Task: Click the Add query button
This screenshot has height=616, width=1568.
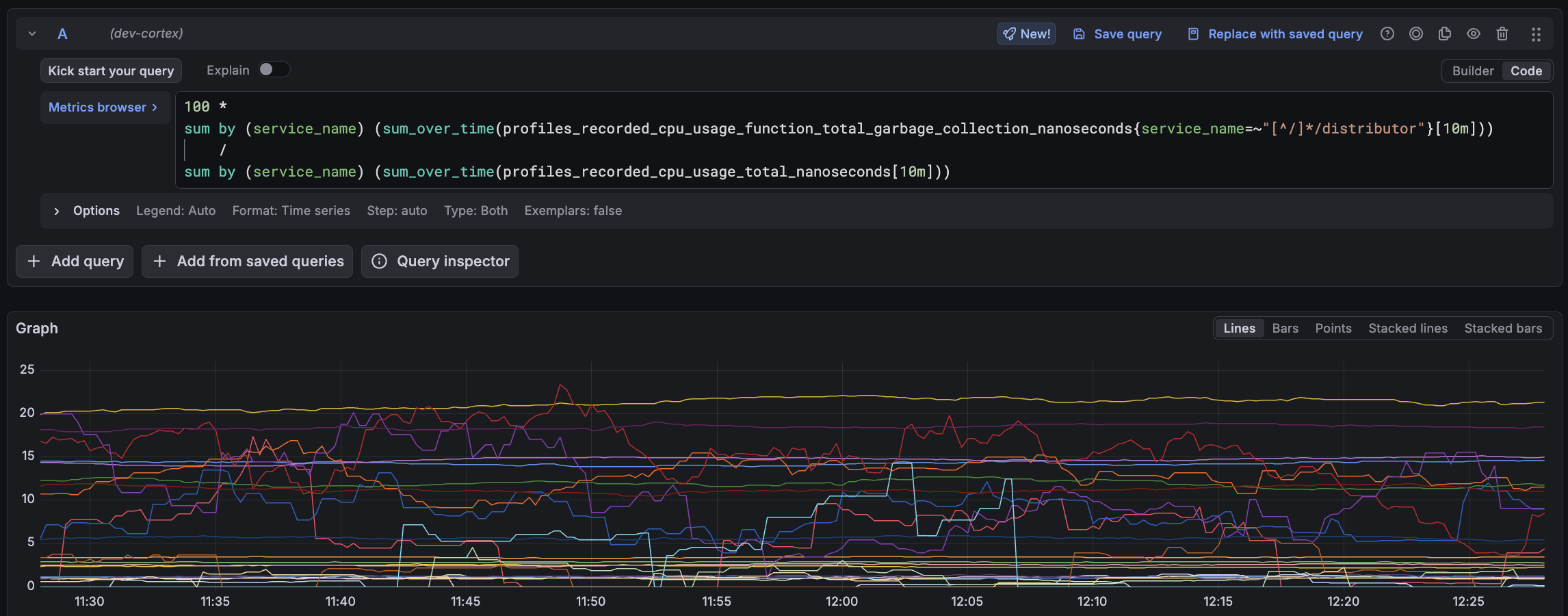Action: 74,261
